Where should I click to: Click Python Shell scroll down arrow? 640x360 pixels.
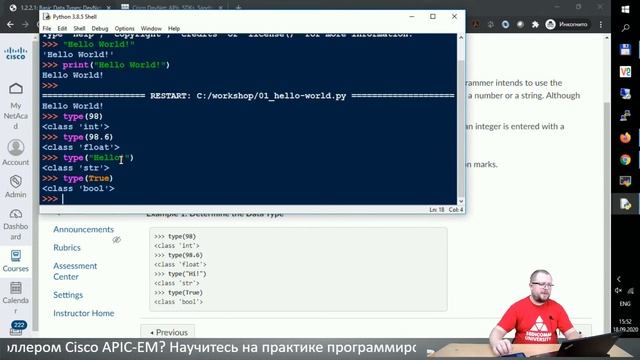[x=461, y=201]
